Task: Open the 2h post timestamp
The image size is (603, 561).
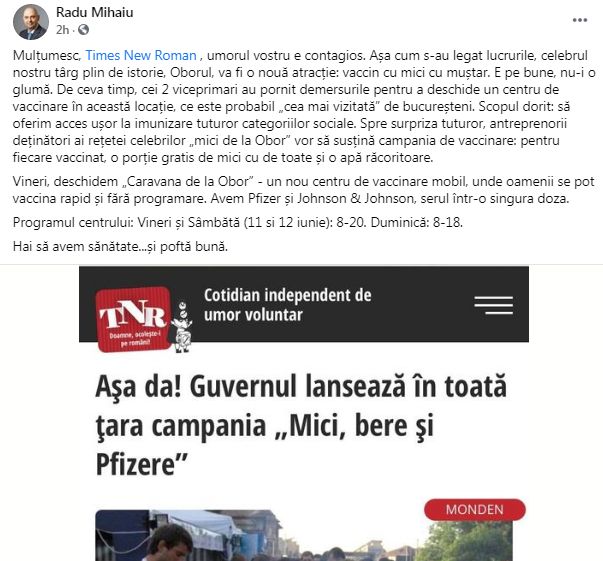Action: (x=62, y=30)
